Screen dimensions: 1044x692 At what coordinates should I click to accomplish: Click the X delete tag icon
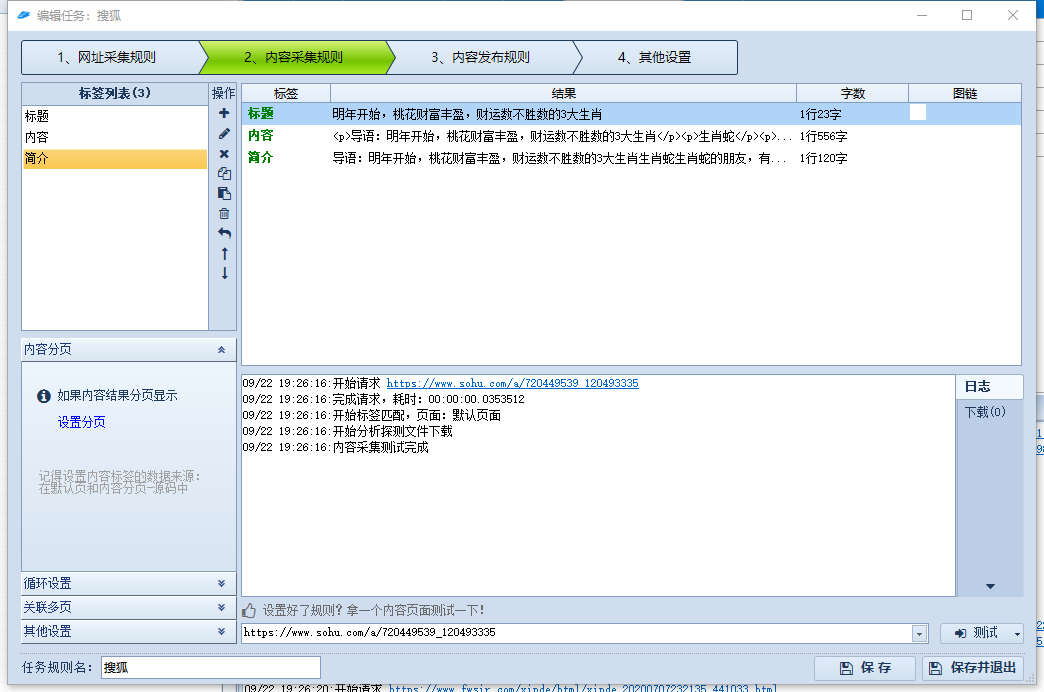(224, 153)
